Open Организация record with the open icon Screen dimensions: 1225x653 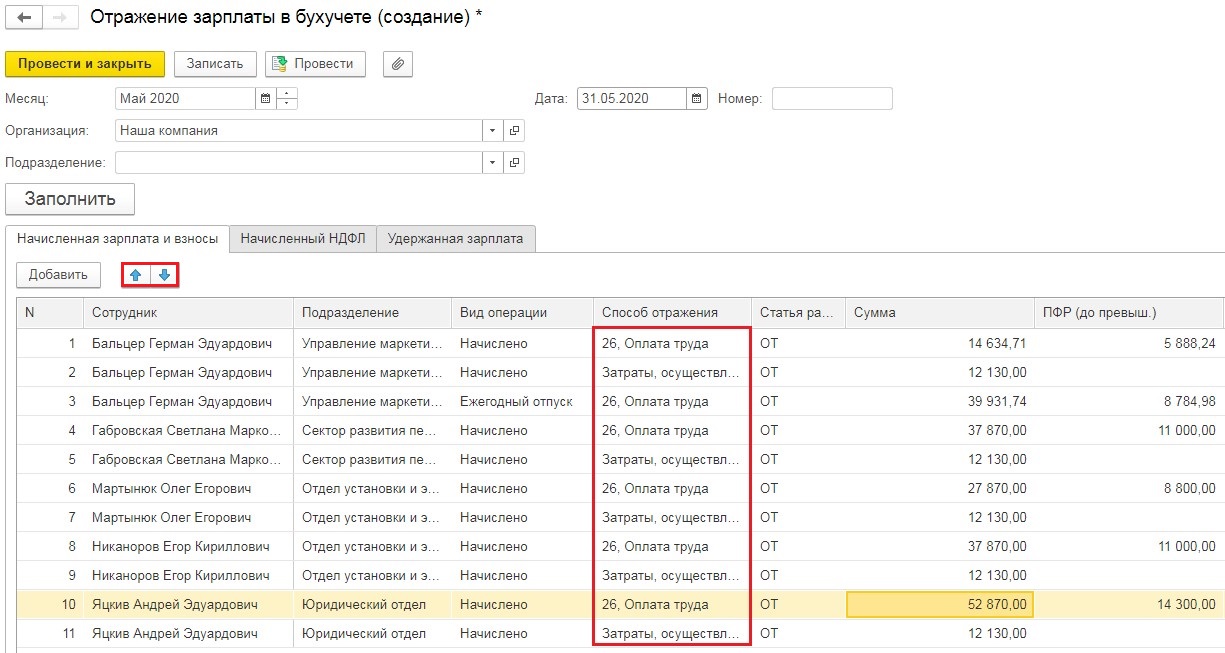pos(514,131)
